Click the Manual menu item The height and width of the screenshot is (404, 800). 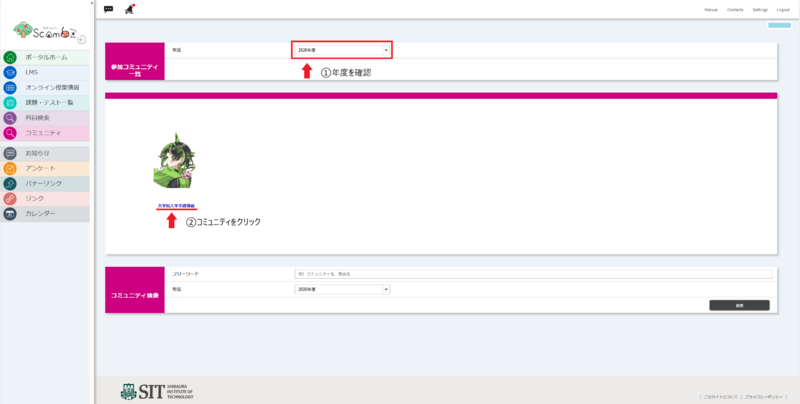[711, 9]
